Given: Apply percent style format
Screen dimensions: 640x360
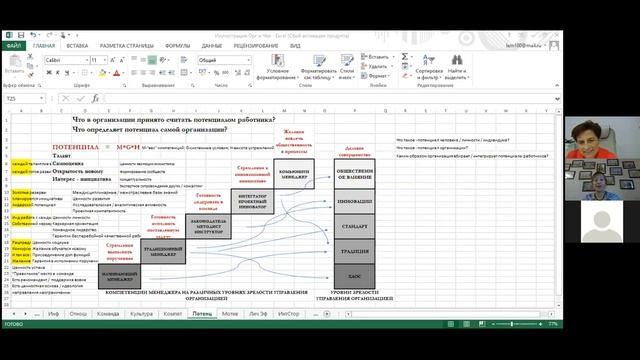Looking at the screenshot, I should [x=216, y=73].
